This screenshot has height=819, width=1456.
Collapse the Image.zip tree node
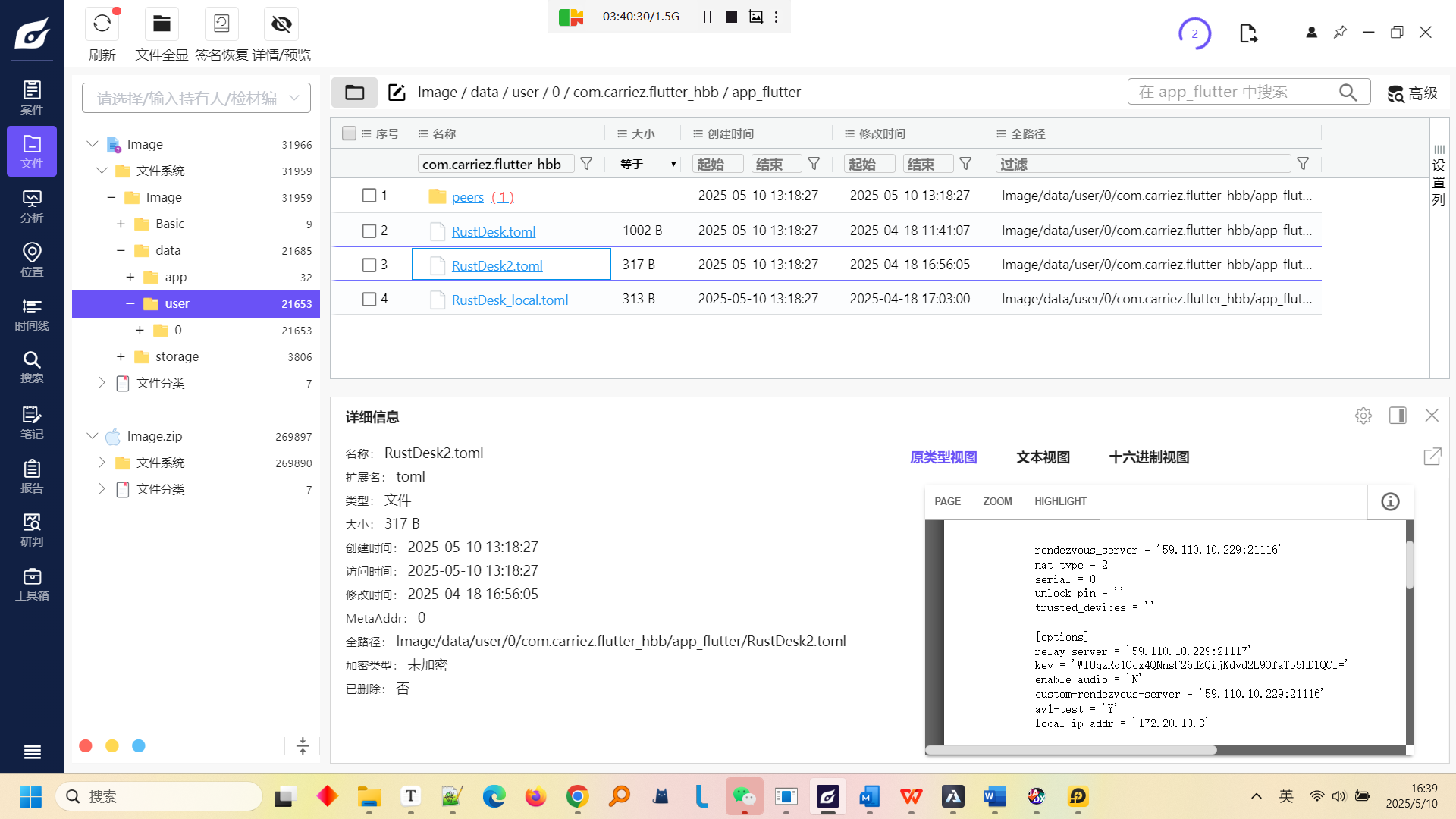(x=93, y=436)
